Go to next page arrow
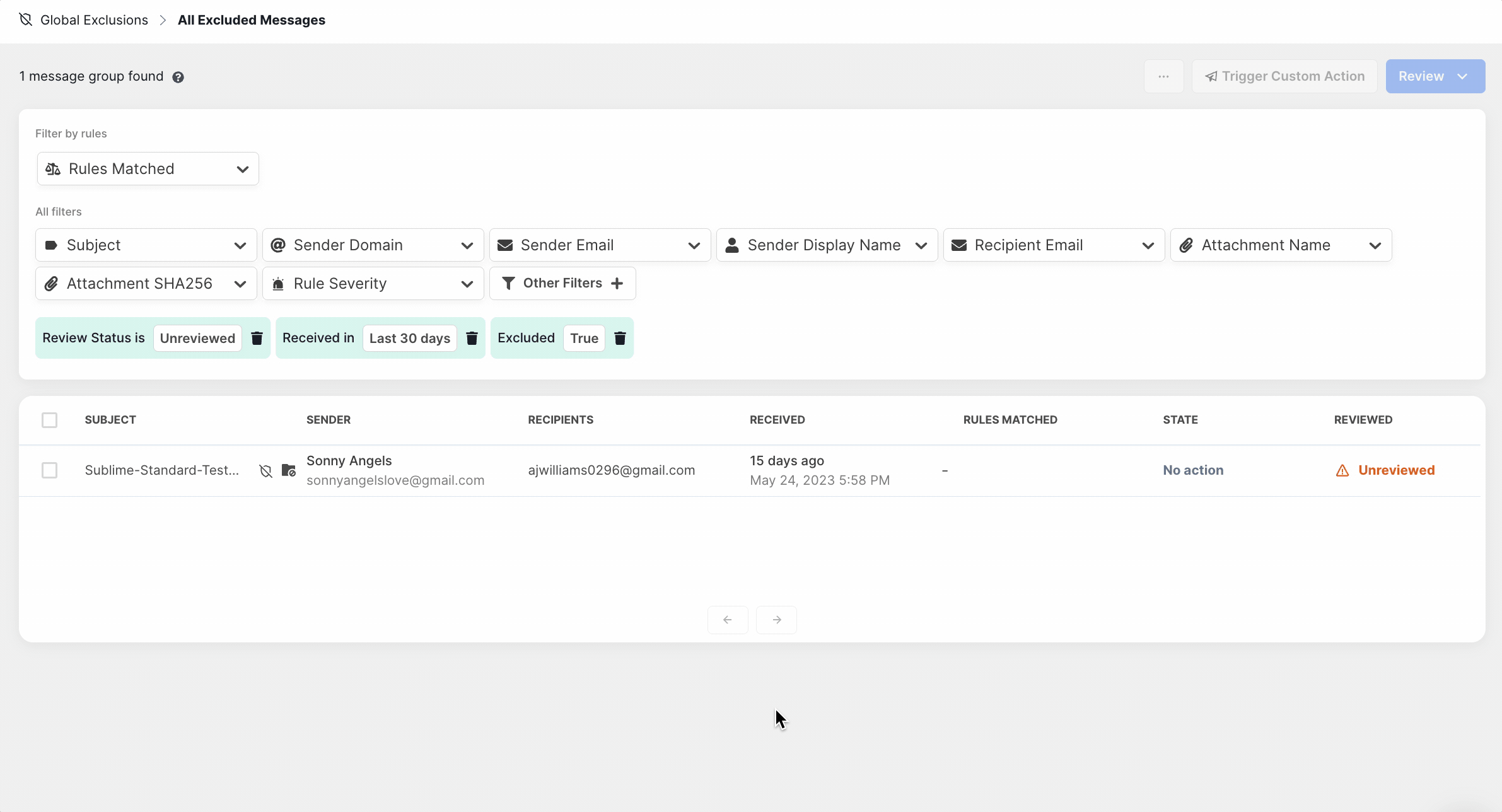Image resolution: width=1502 pixels, height=812 pixels. [776, 620]
